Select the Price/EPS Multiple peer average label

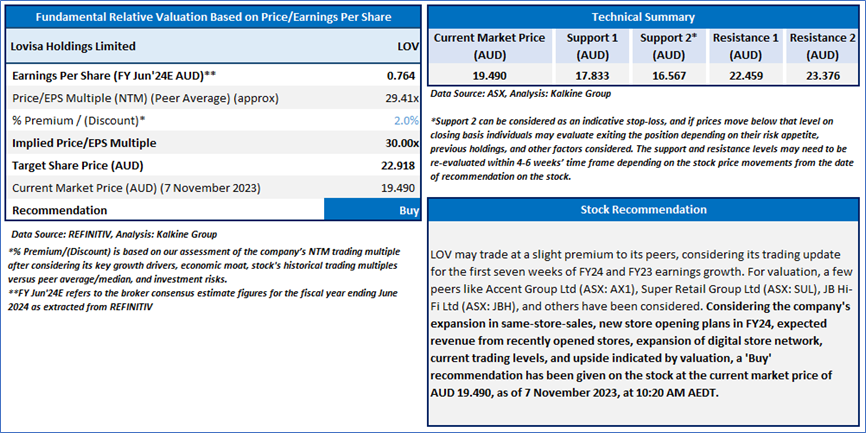(145, 98)
